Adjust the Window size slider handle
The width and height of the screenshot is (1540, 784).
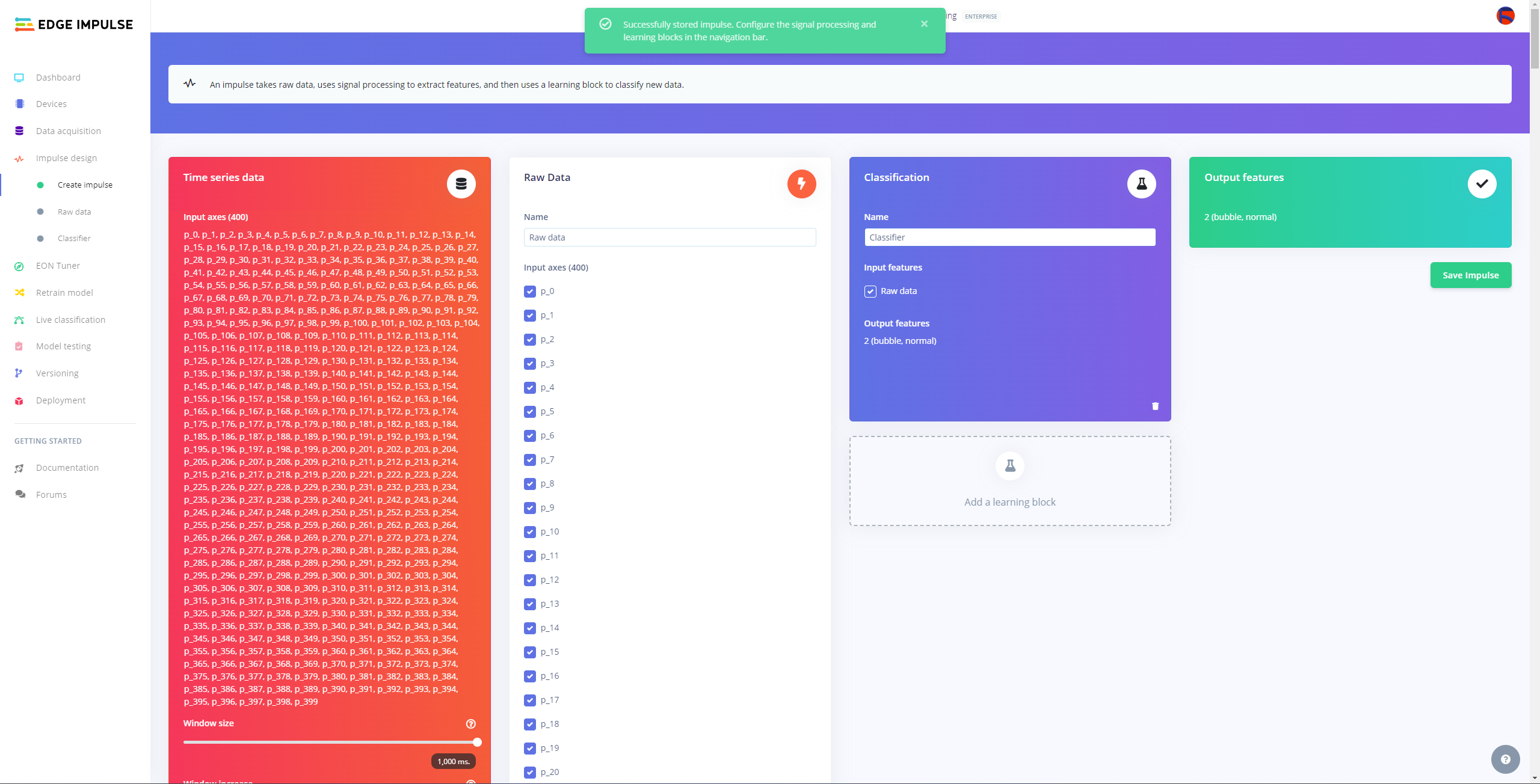tap(477, 742)
